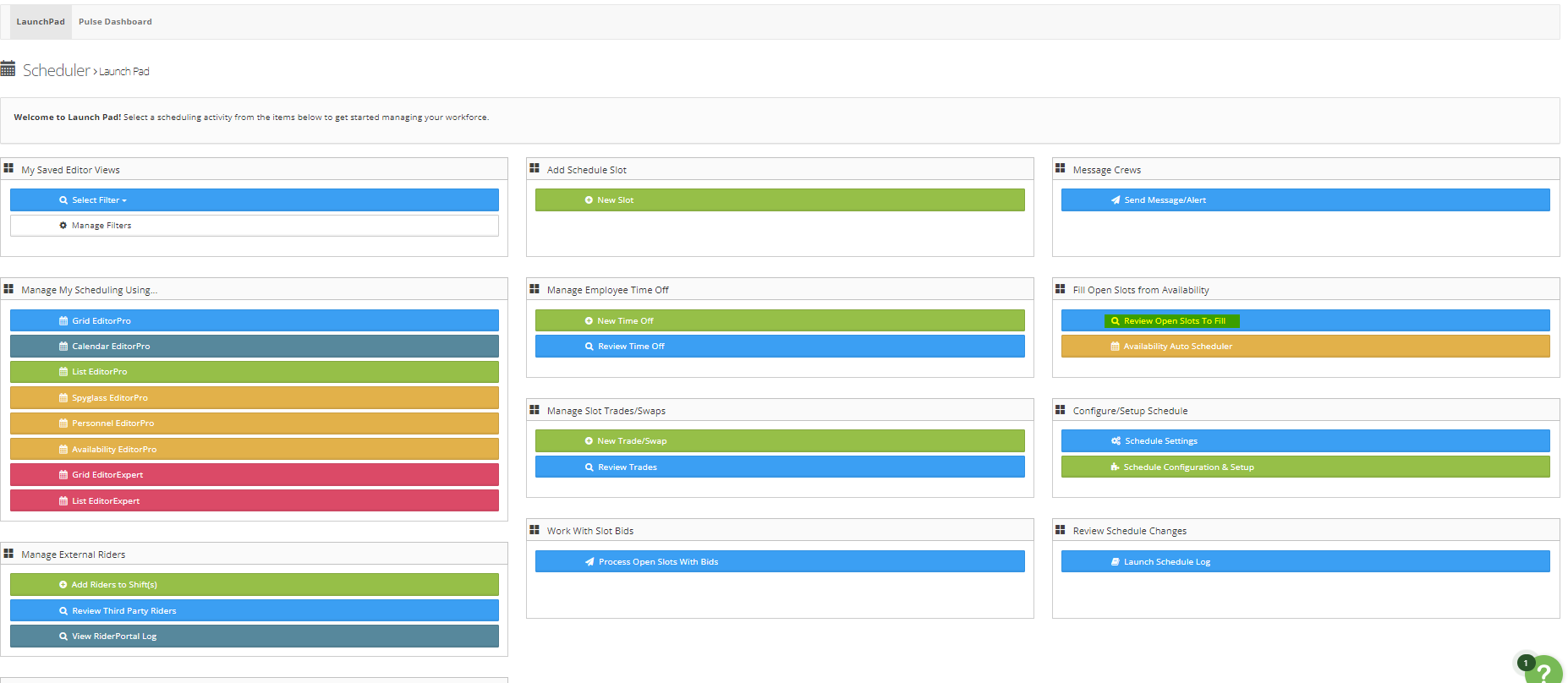Screen dimensions: 1568x683
Task: Open Grid EditorPro
Action: tap(254, 321)
